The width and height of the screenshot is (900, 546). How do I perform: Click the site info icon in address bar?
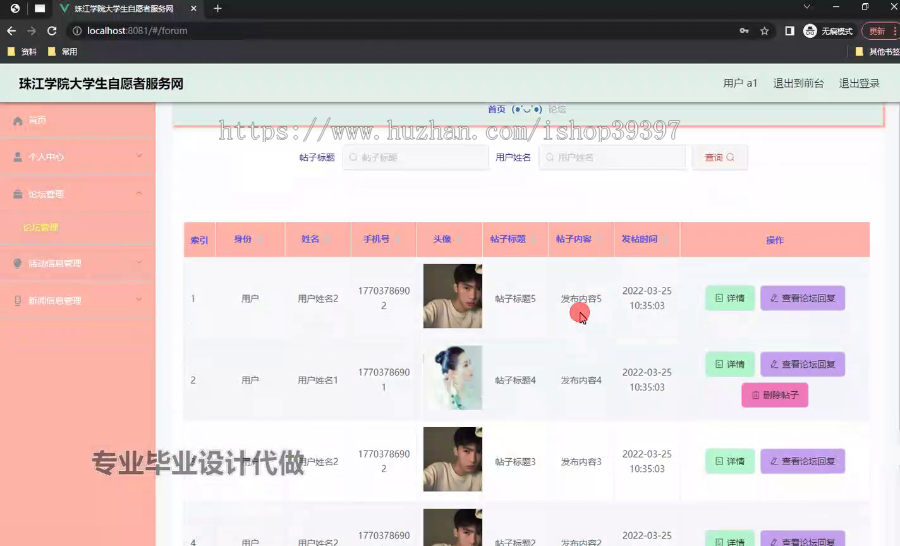[77, 31]
